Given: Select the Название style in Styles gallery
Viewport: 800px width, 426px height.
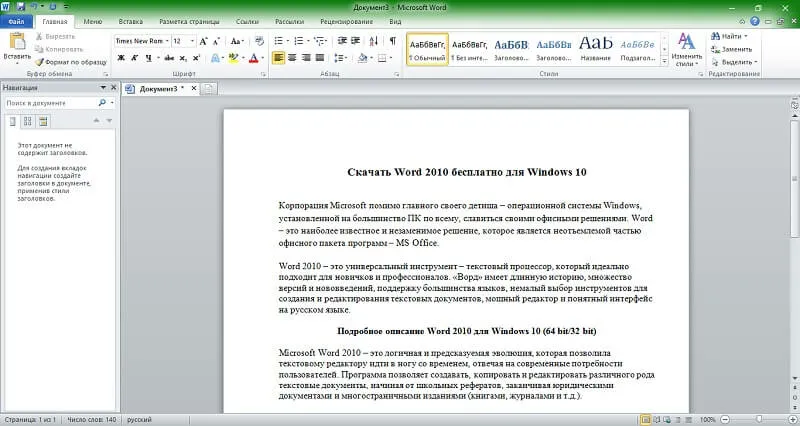Looking at the screenshot, I should pyautogui.click(x=595, y=48).
